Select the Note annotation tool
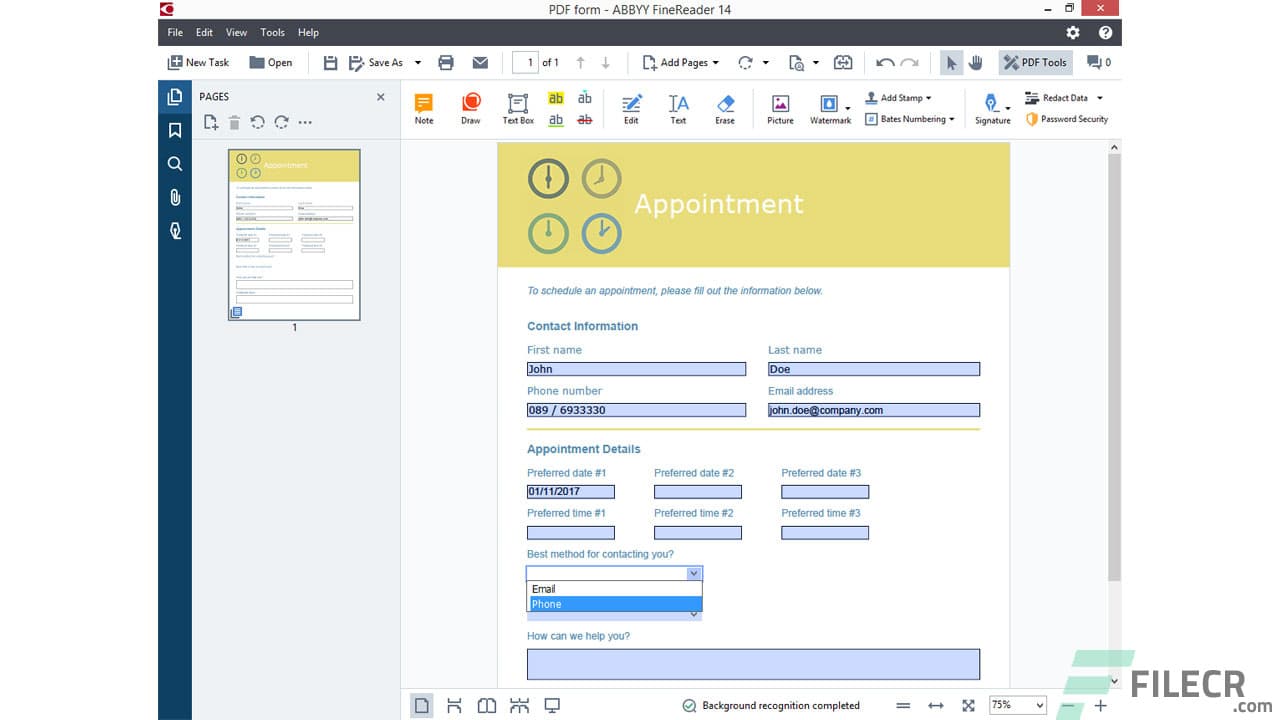Image resolution: width=1280 pixels, height=720 pixels. 423,107
